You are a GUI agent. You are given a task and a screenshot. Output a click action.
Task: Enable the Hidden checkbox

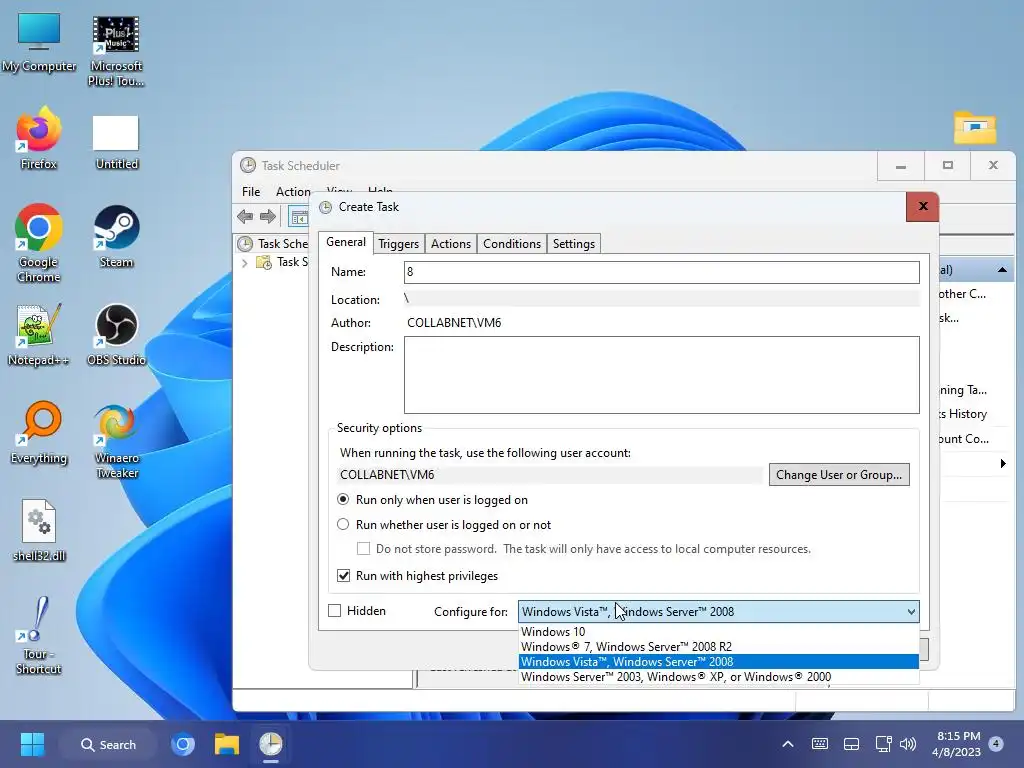pyautogui.click(x=334, y=611)
